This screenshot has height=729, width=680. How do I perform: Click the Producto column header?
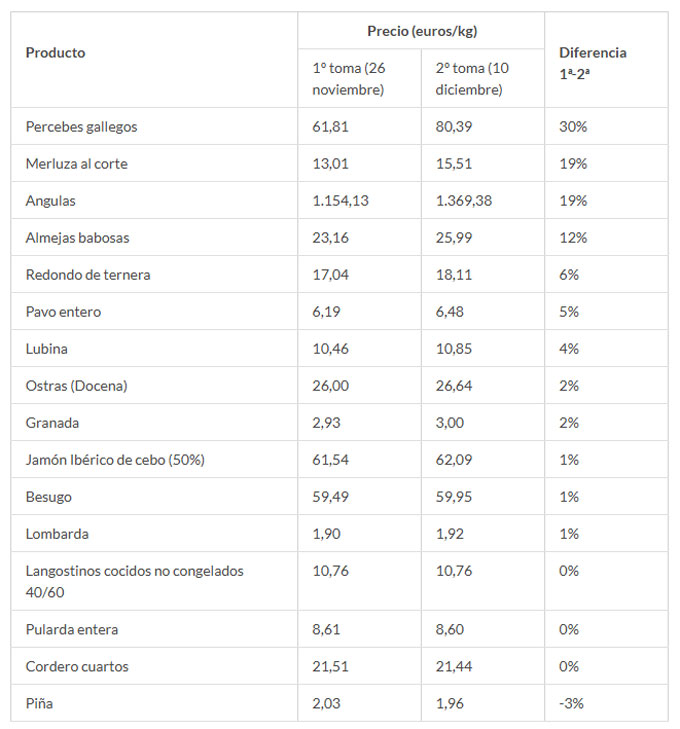[56, 53]
